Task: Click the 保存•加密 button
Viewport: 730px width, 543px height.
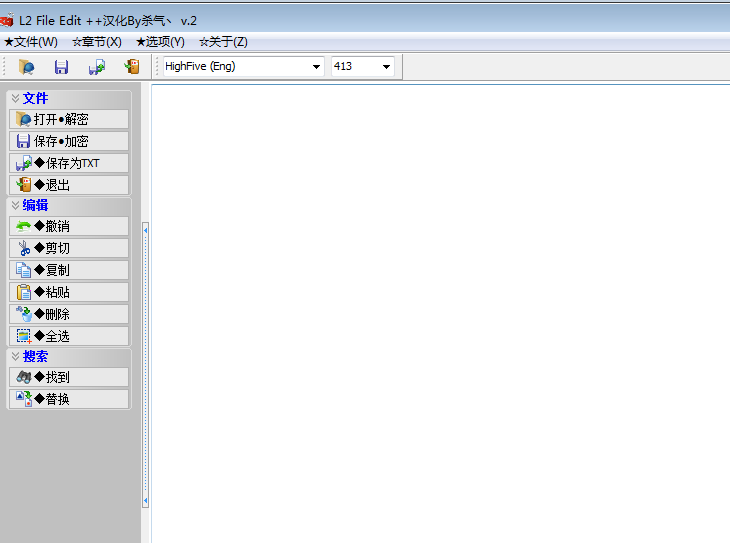Action: [x=69, y=141]
